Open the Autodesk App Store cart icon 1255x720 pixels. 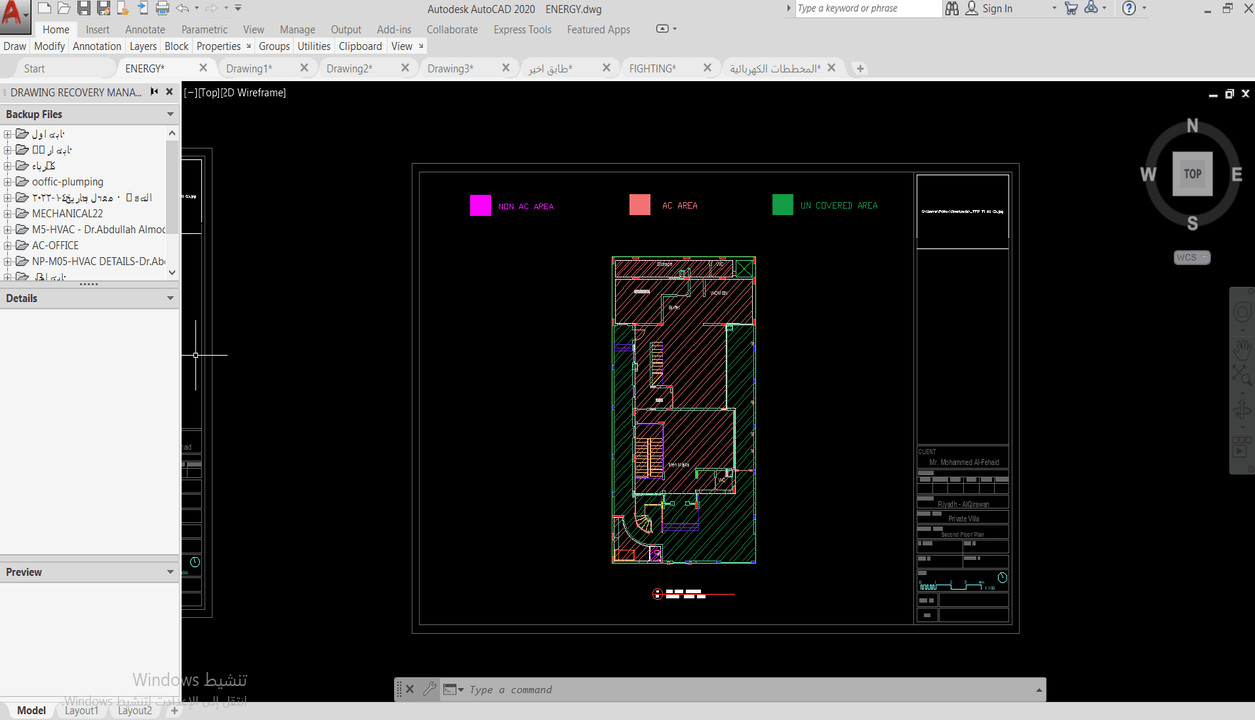[1071, 8]
